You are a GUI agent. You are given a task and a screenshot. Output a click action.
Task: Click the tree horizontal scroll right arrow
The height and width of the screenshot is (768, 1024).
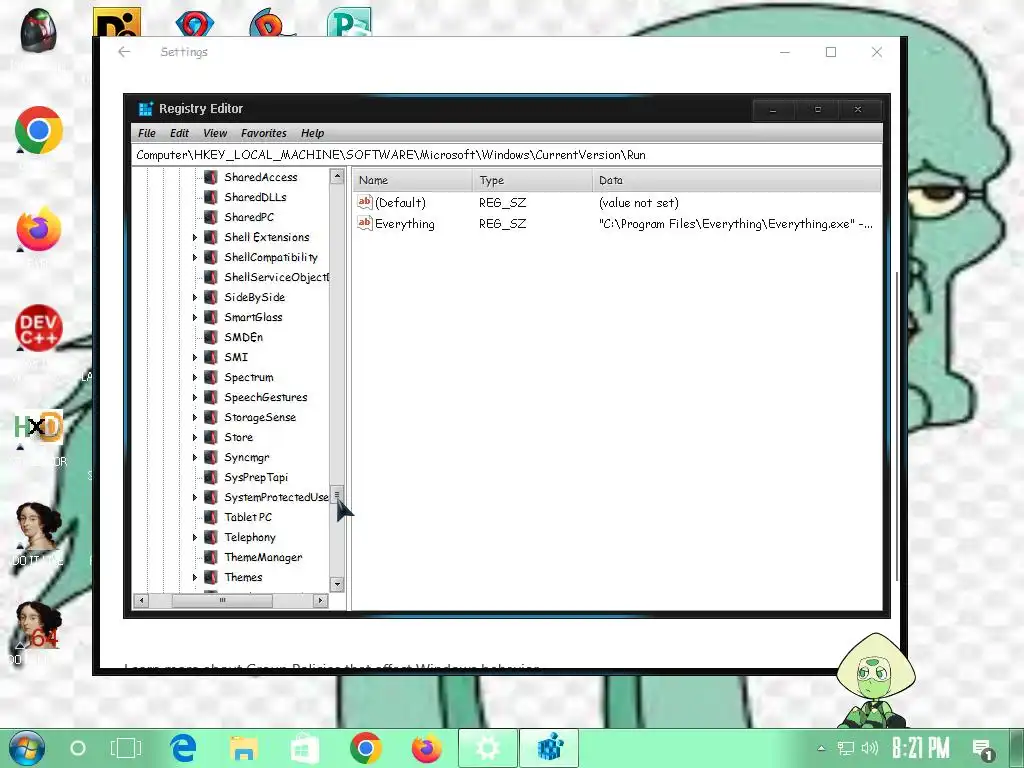[320, 600]
